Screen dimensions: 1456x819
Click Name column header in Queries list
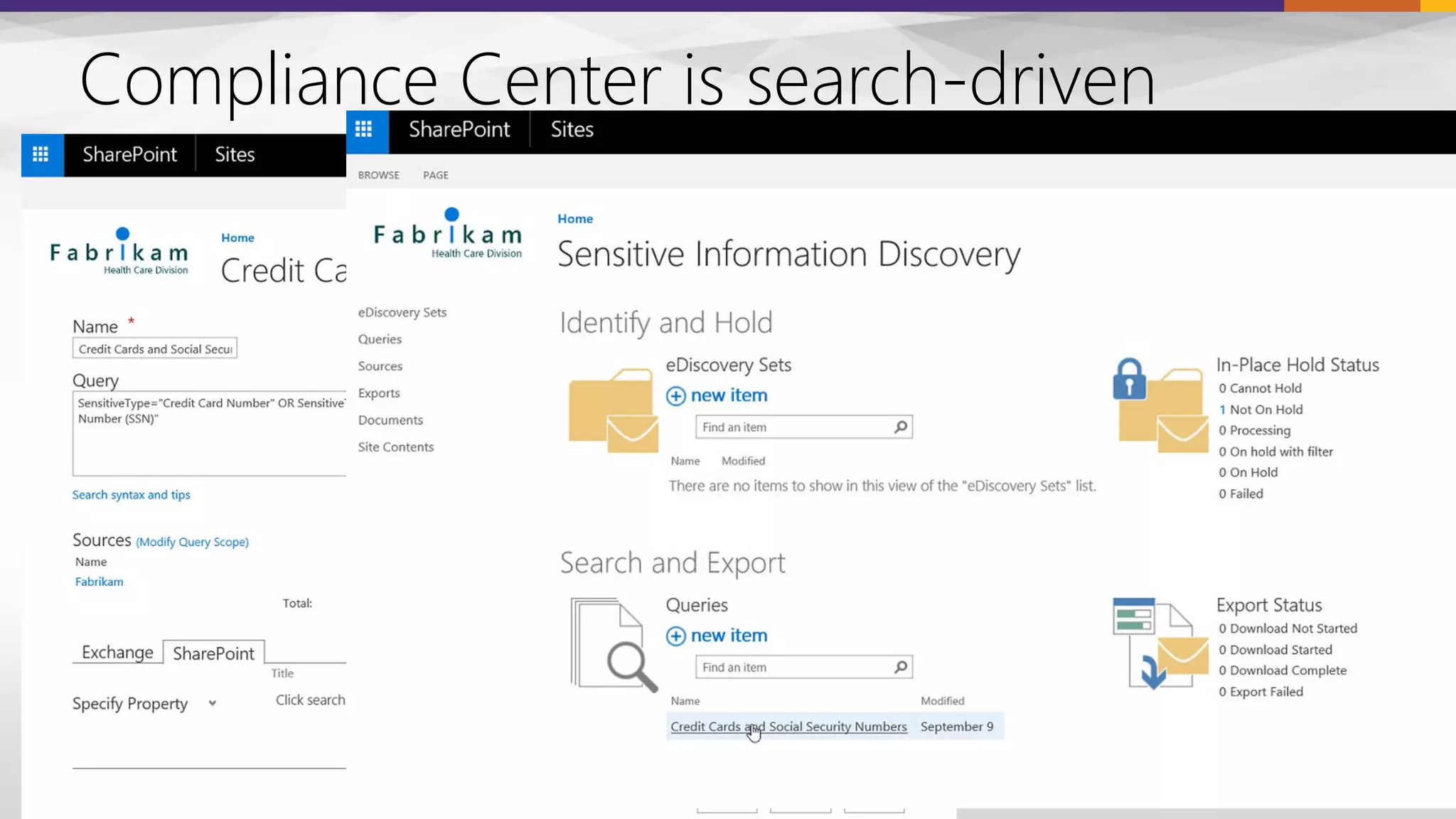pos(685,701)
